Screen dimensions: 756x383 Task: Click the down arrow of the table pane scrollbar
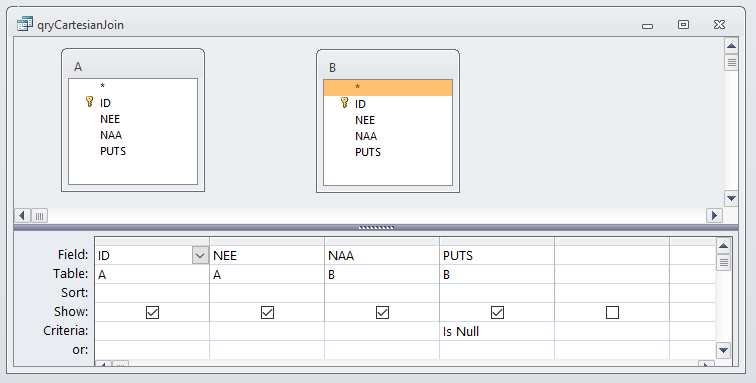731,198
